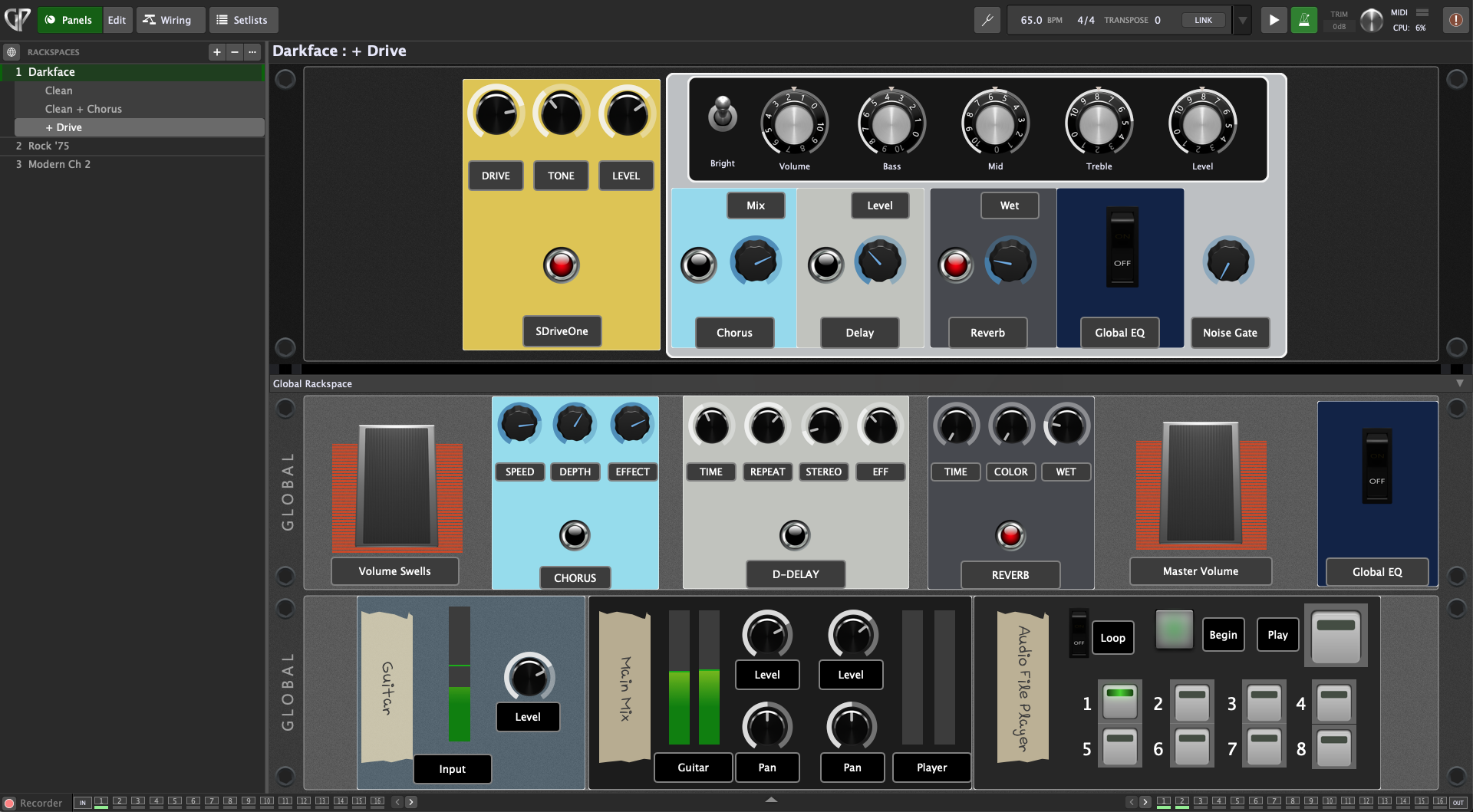Add a rackspace with the plus icon
This screenshot has width=1473, height=812.
[217, 52]
